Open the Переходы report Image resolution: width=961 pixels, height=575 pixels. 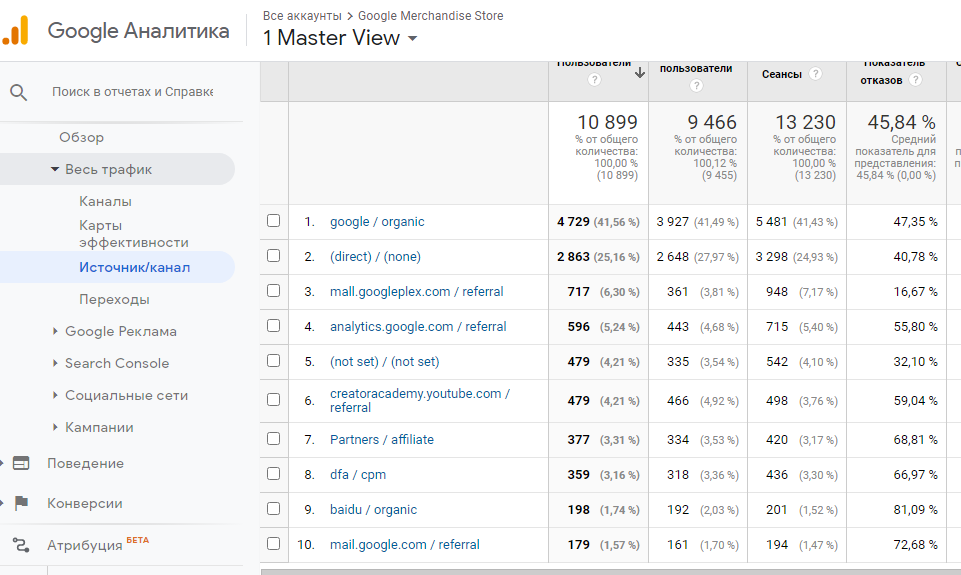click(114, 299)
